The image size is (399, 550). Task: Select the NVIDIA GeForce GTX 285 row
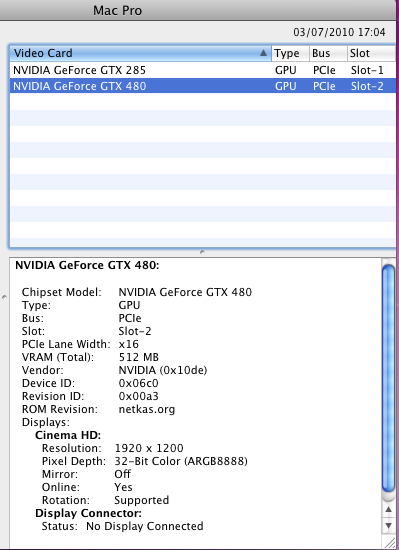point(203,70)
